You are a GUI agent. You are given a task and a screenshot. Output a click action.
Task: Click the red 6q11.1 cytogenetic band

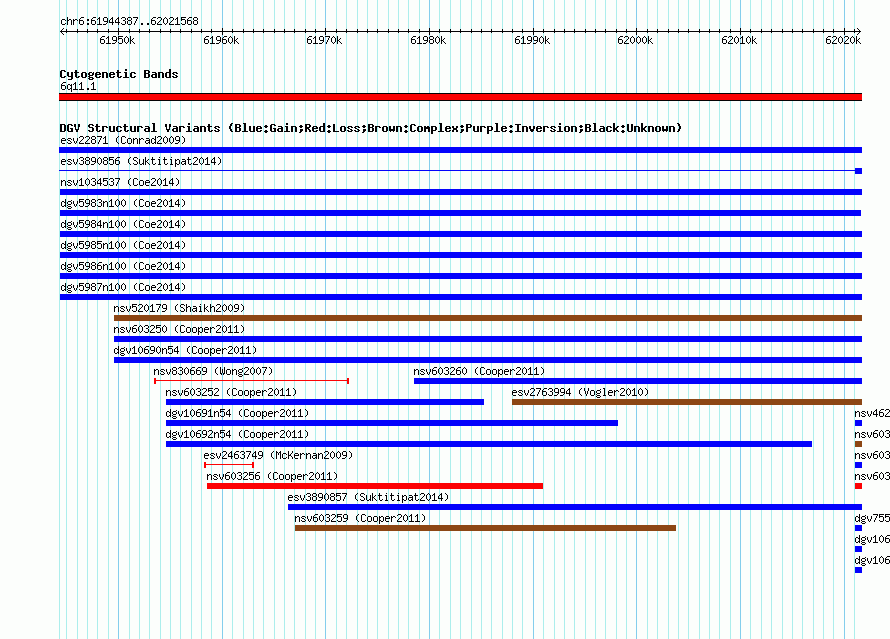tap(460, 97)
